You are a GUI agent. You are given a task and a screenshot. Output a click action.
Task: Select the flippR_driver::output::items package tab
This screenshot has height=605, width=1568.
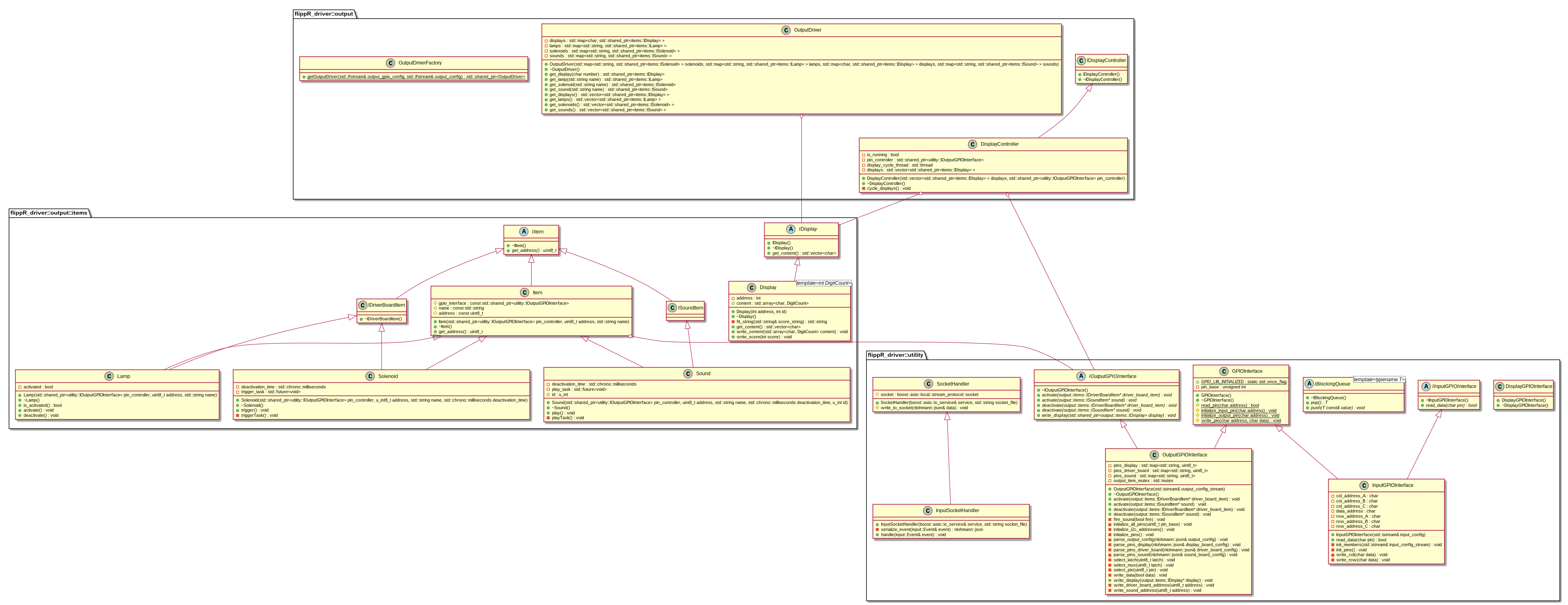coord(49,213)
